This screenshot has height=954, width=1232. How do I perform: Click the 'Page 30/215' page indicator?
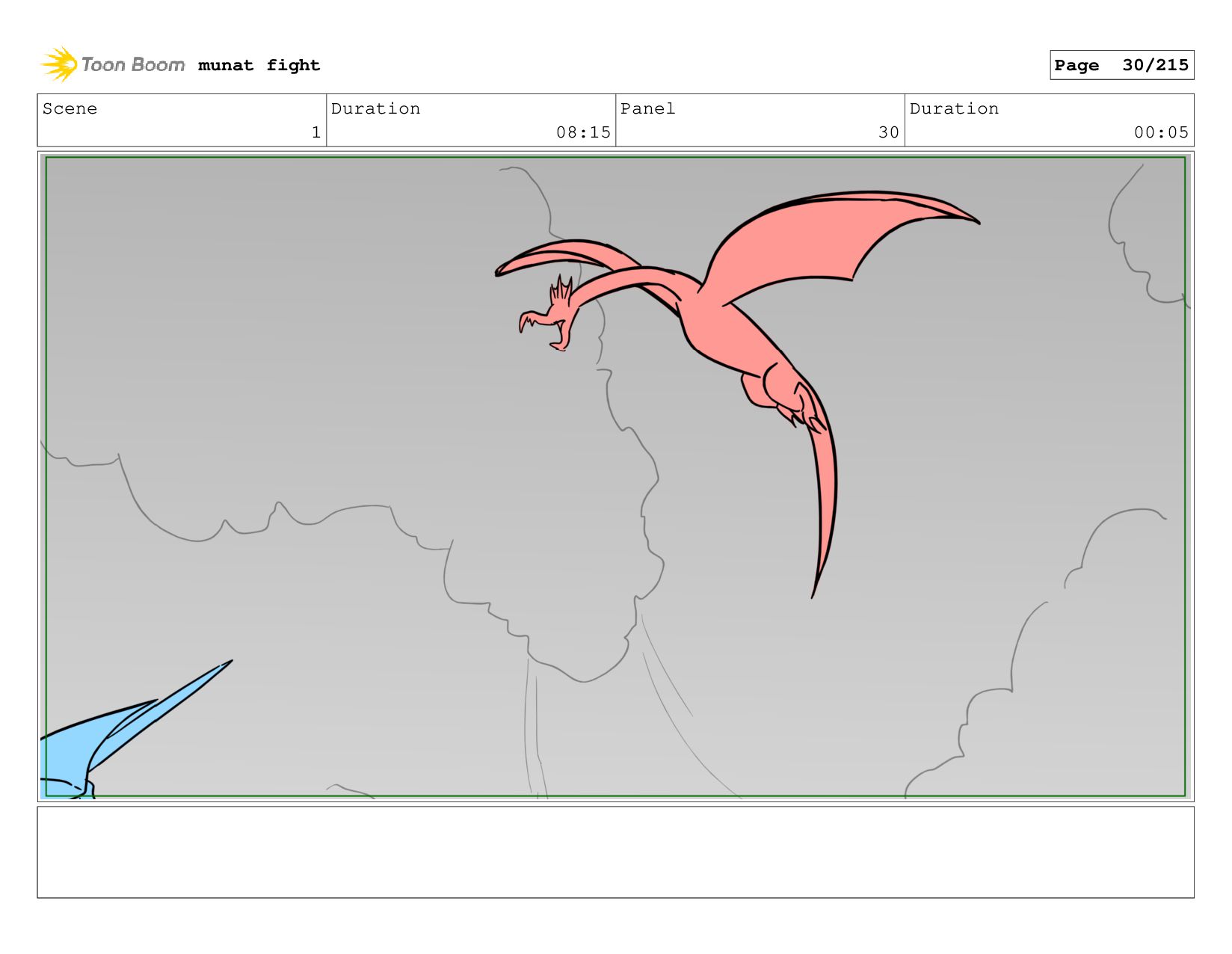[1121, 65]
